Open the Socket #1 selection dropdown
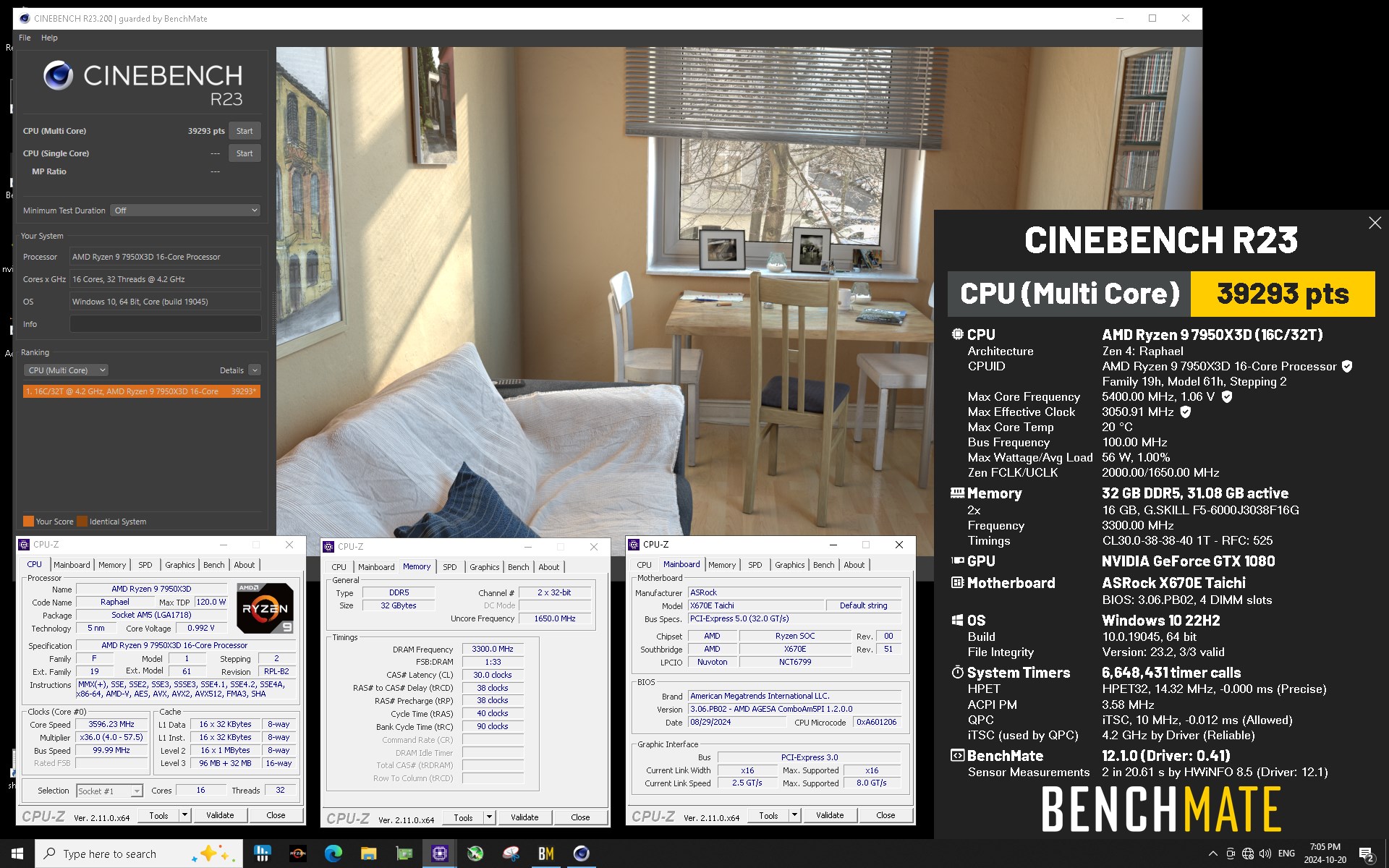Image resolution: width=1389 pixels, height=868 pixels. click(x=109, y=791)
